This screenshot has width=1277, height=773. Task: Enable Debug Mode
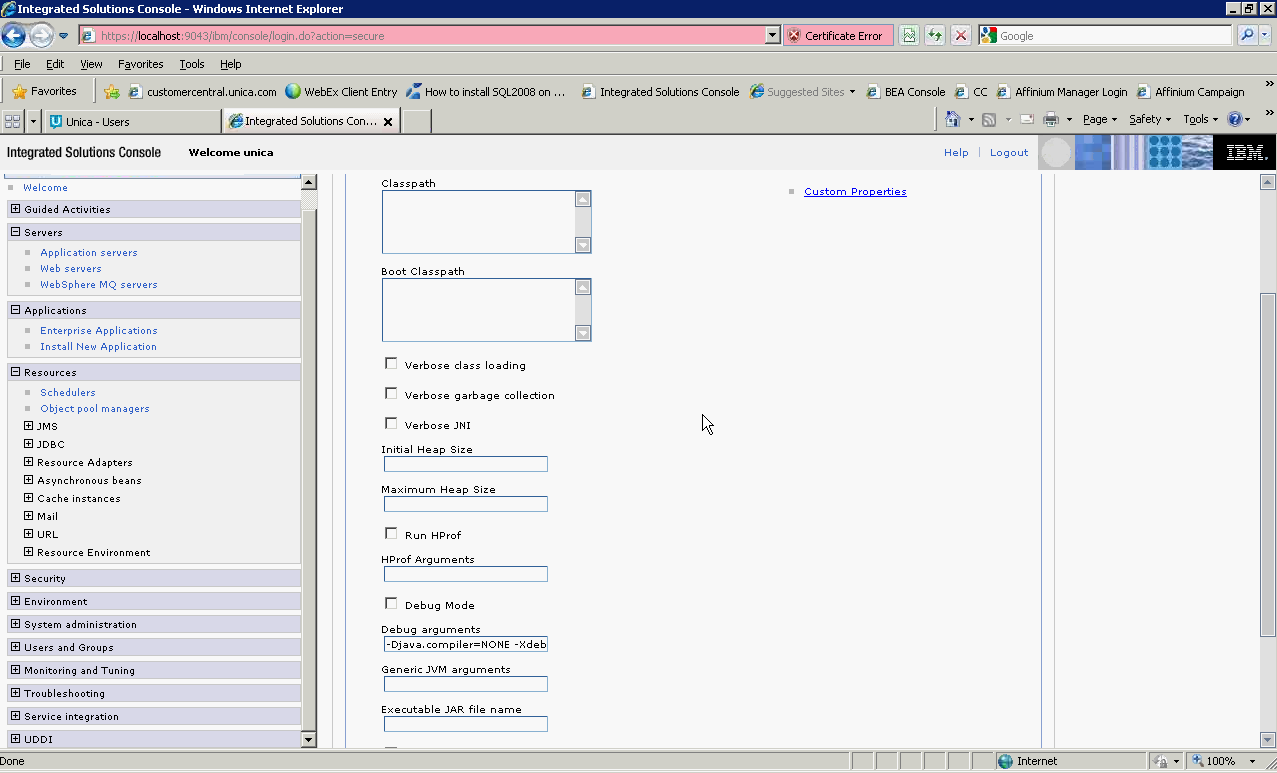(x=391, y=604)
